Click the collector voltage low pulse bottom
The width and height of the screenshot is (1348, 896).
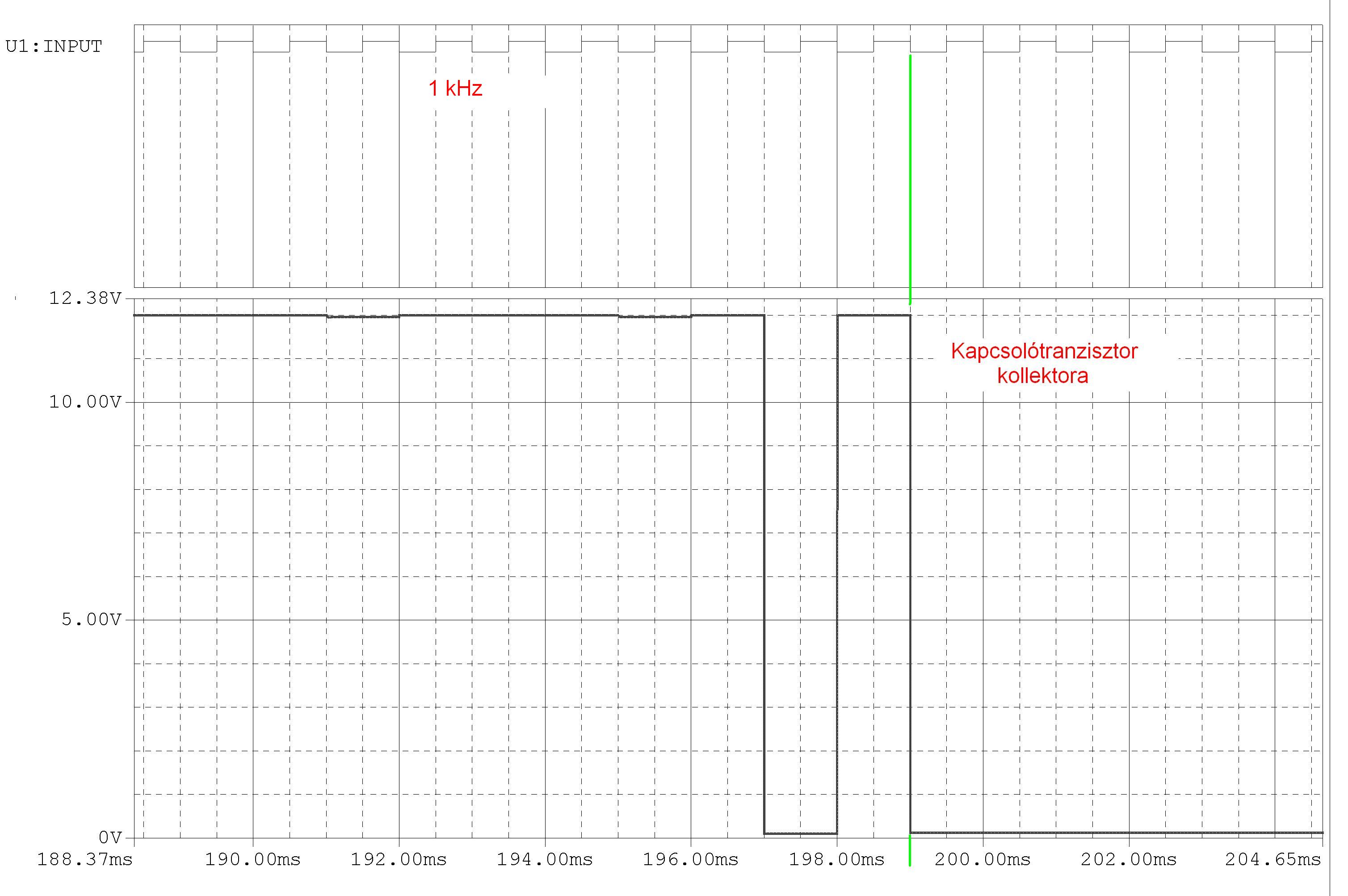pos(800,833)
